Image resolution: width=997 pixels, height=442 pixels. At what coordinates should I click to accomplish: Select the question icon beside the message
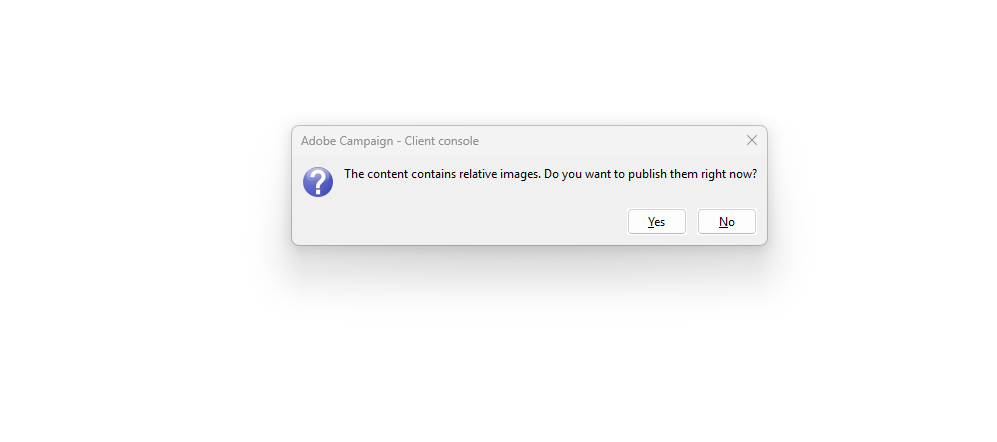pos(318,182)
